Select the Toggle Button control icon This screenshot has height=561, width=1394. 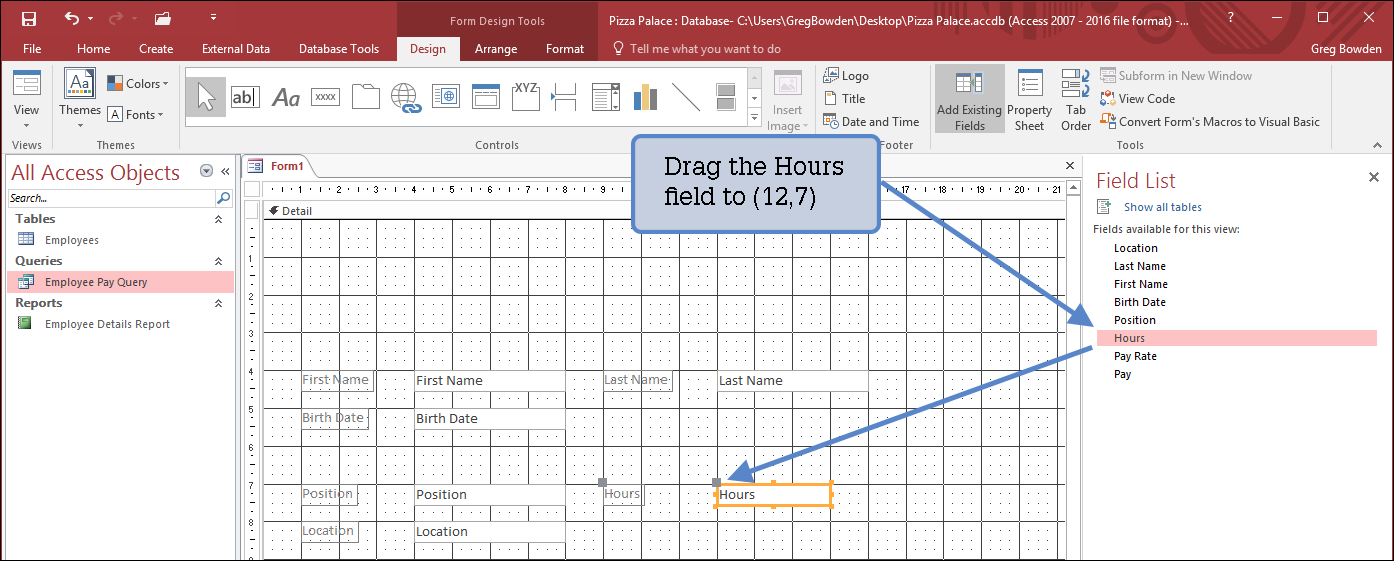click(726, 97)
